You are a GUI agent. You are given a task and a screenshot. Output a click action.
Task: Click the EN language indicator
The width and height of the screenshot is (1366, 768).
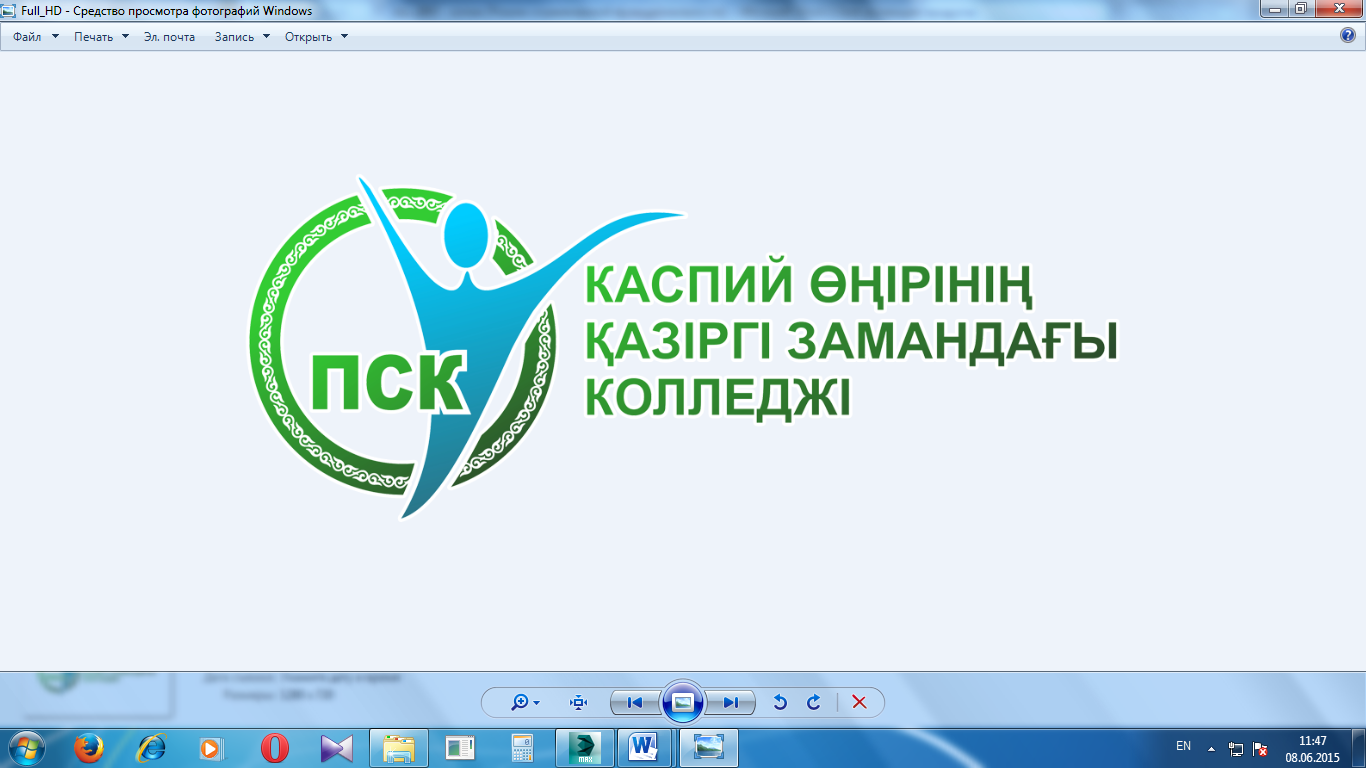pos(1184,747)
